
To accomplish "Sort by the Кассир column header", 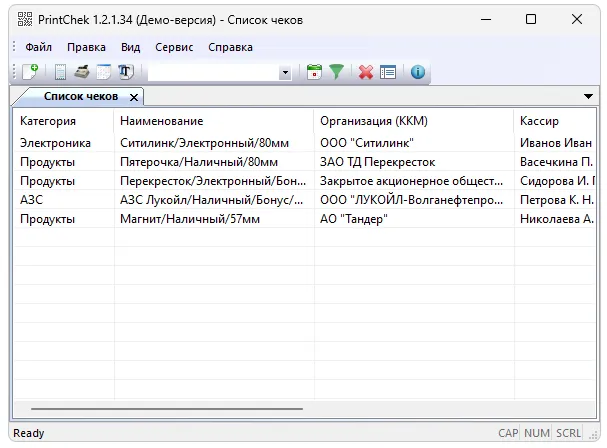I will click(x=554, y=121).
